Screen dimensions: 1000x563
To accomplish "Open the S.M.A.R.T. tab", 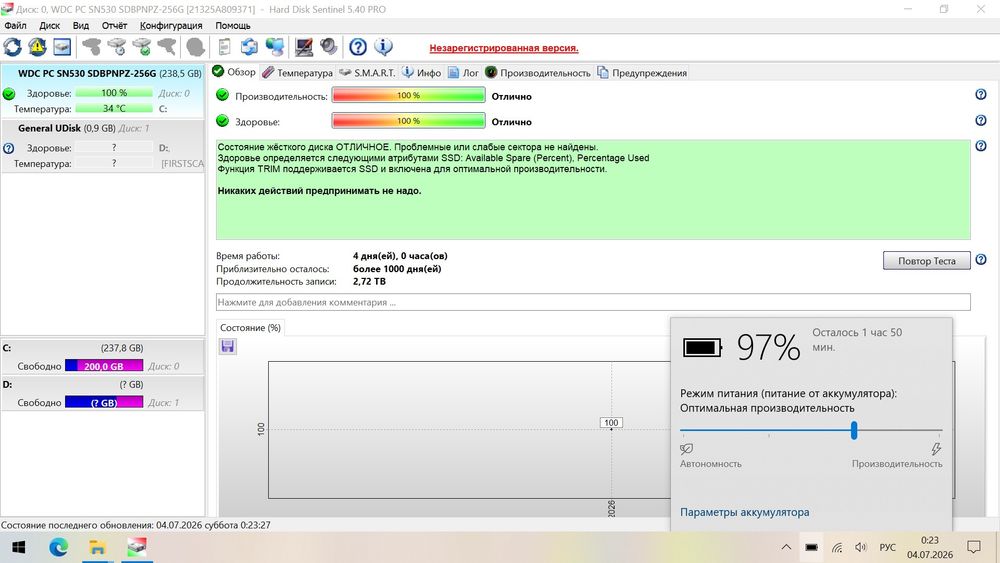I will (x=367, y=73).
